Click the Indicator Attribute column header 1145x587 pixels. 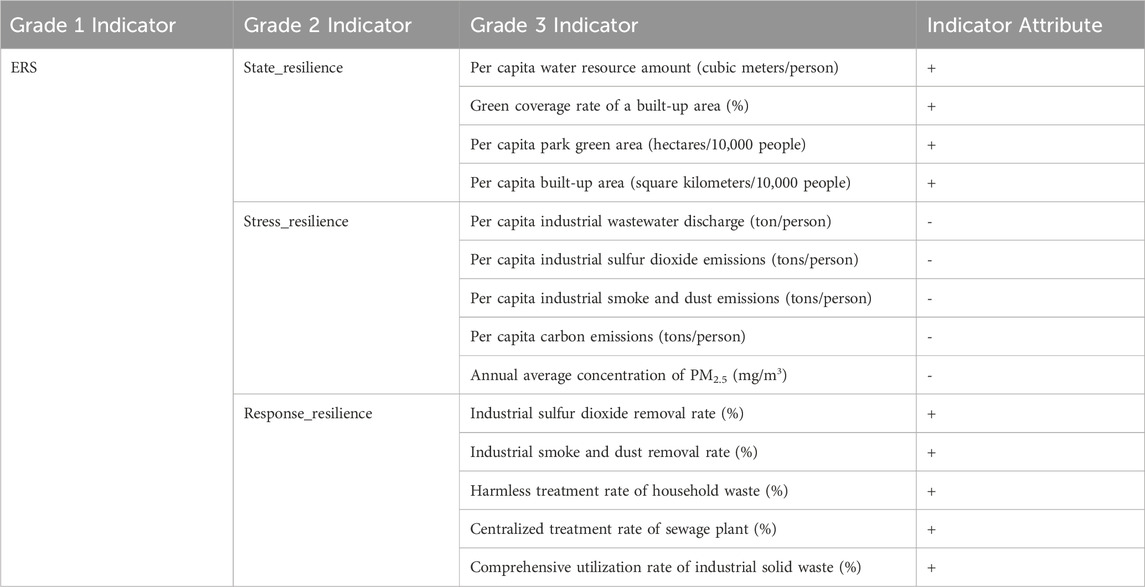[x=1014, y=24]
